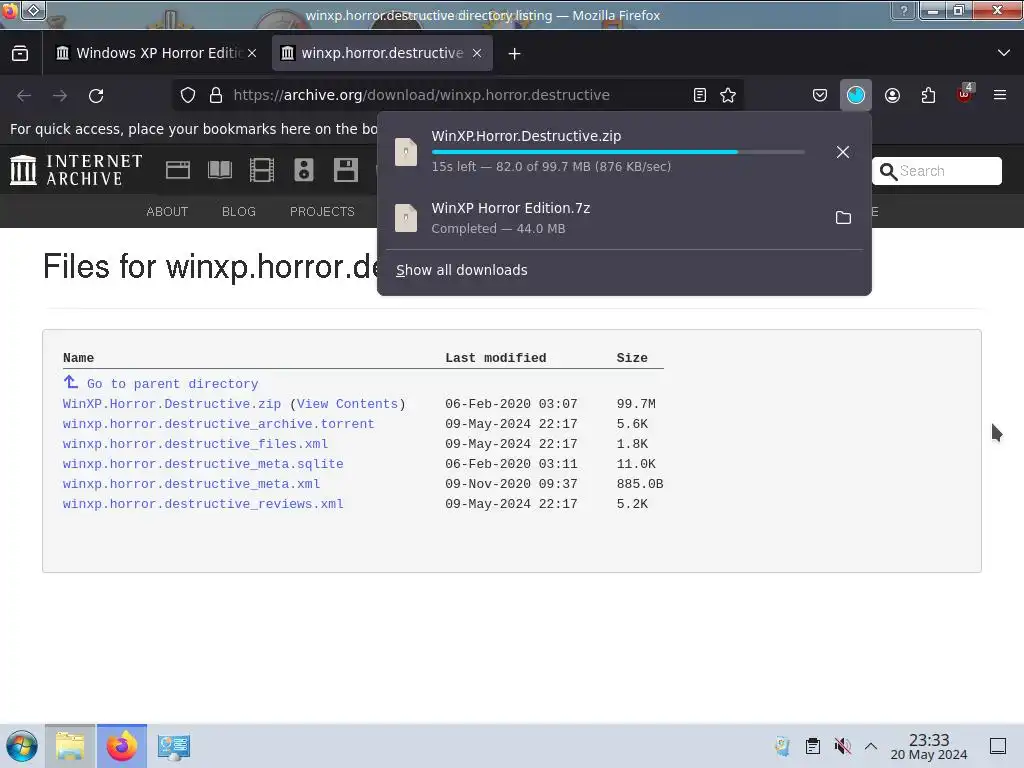Open winxp.horror.destructive_meta.xml link
1024x768 pixels.
point(191,484)
